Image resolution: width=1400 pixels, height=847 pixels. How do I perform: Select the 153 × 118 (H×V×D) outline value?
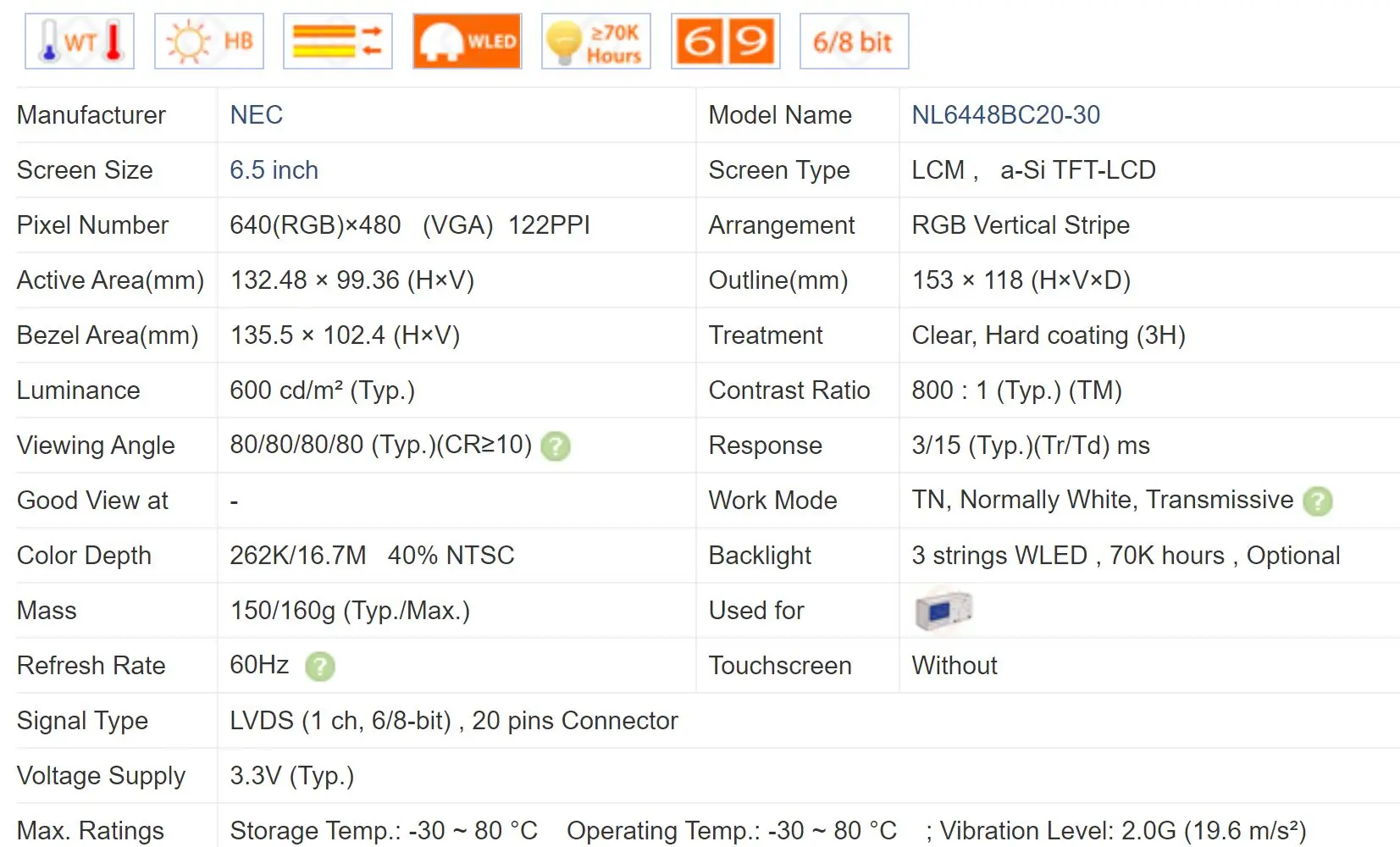[1021, 280]
